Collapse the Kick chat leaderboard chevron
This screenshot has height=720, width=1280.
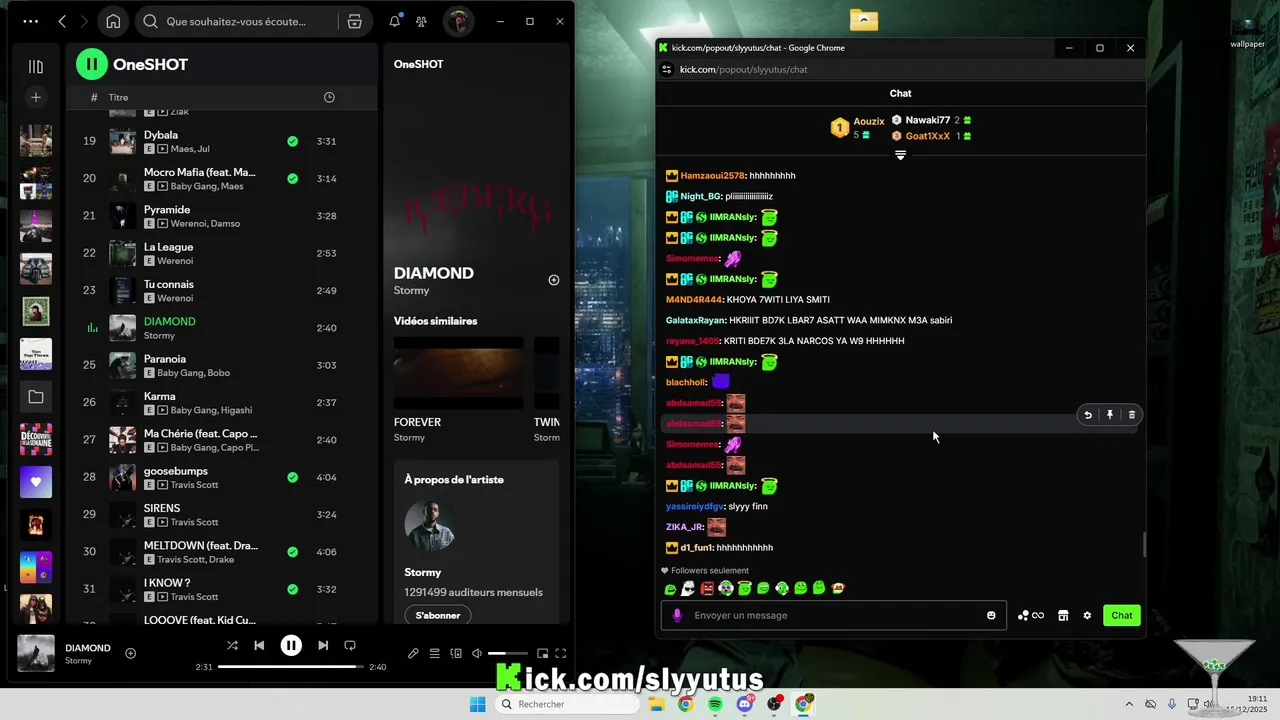900,155
